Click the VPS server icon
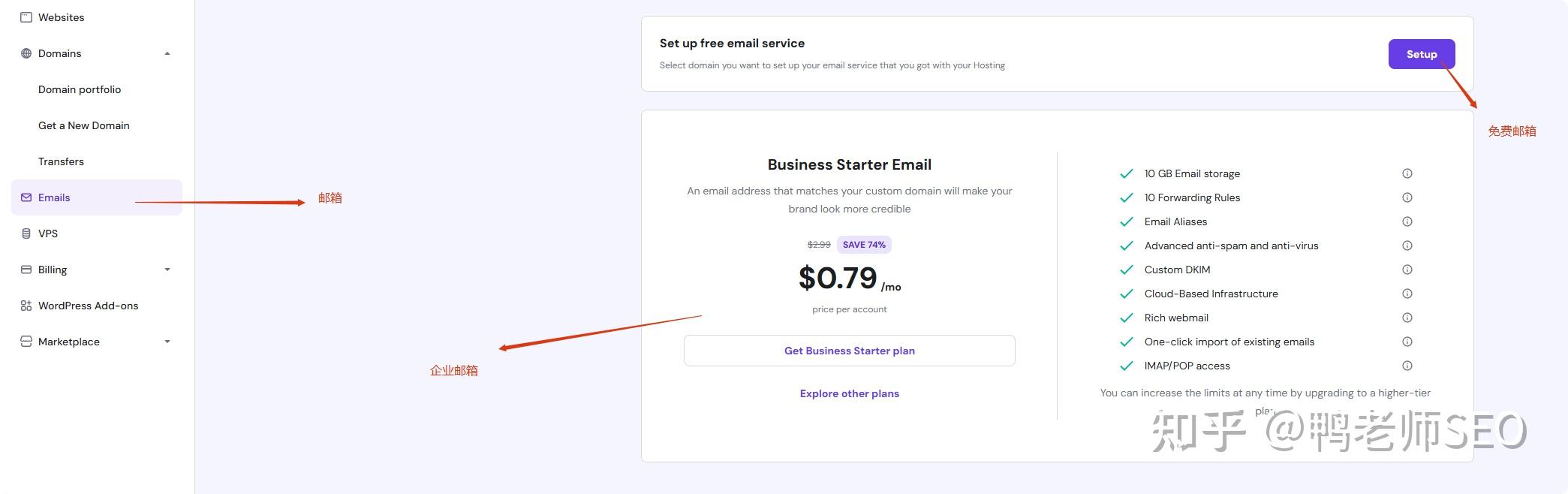The width and height of the screenshot is (1568, 494). [x=26, y=233]
